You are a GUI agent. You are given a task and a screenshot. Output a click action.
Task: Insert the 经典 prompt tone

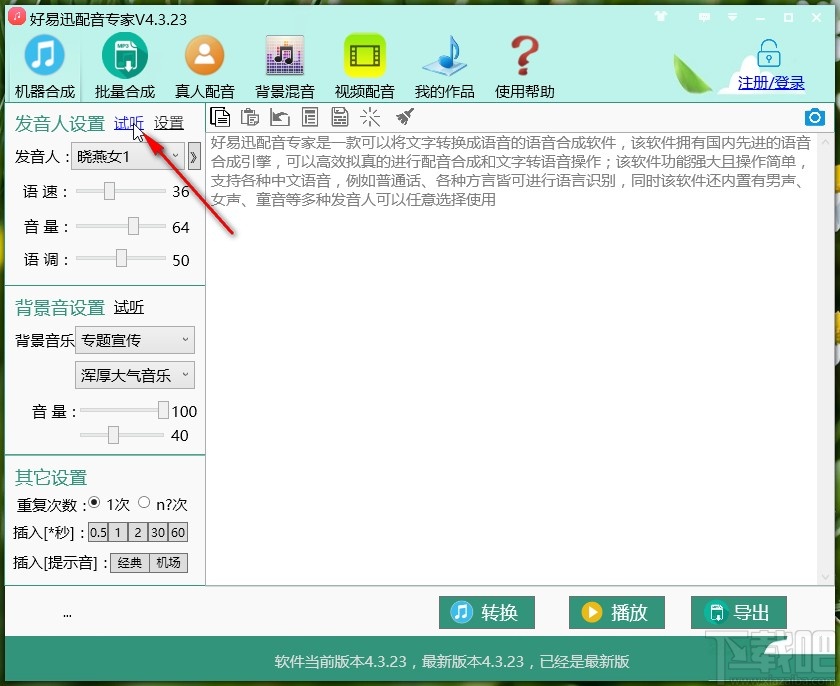click(130, 563)
